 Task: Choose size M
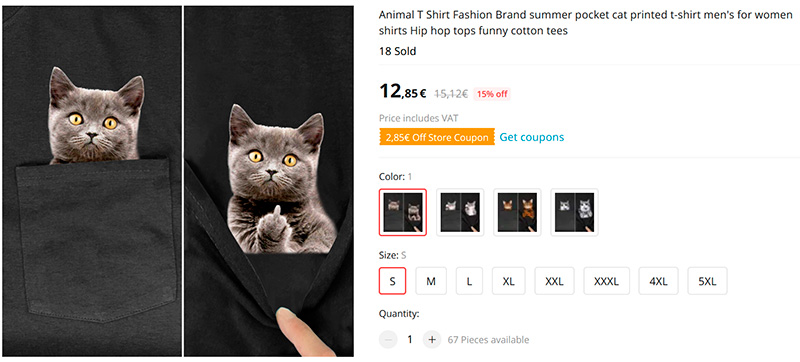click(431, 281)
